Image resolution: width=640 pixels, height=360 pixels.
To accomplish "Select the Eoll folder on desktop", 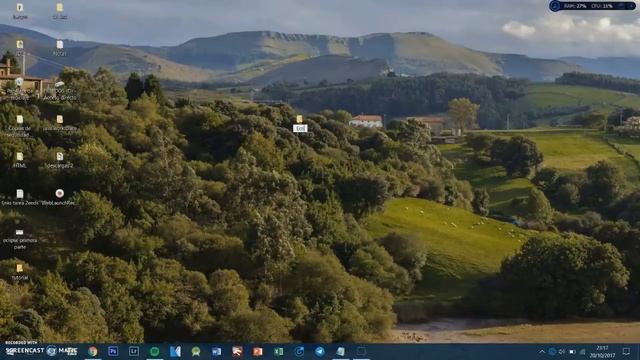I will click(x=300, y=123).
